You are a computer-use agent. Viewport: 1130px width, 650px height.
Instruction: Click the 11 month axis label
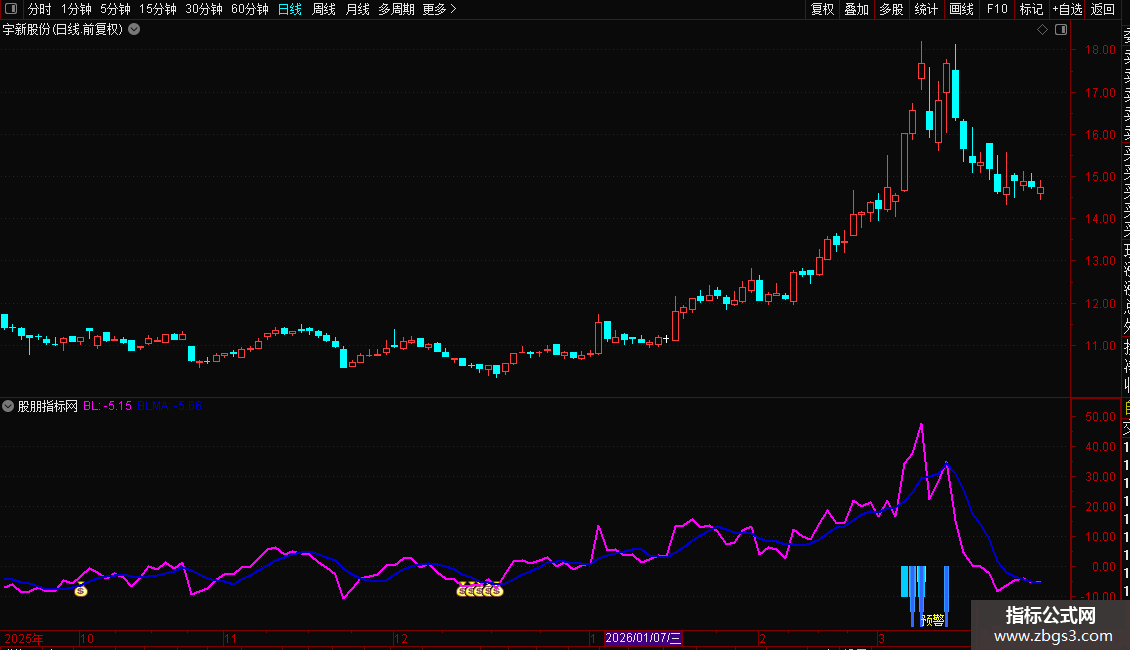pyautogui.click(x=230, y=638)
